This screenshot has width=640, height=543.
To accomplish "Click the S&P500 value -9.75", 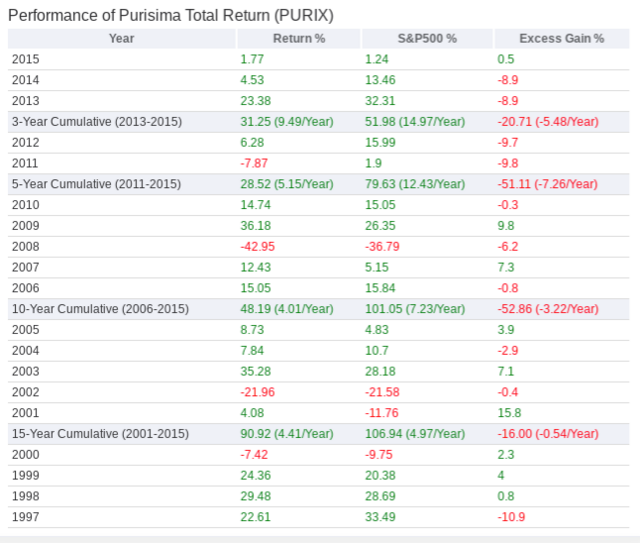I will pyautogui.click(x=378, y=455).
